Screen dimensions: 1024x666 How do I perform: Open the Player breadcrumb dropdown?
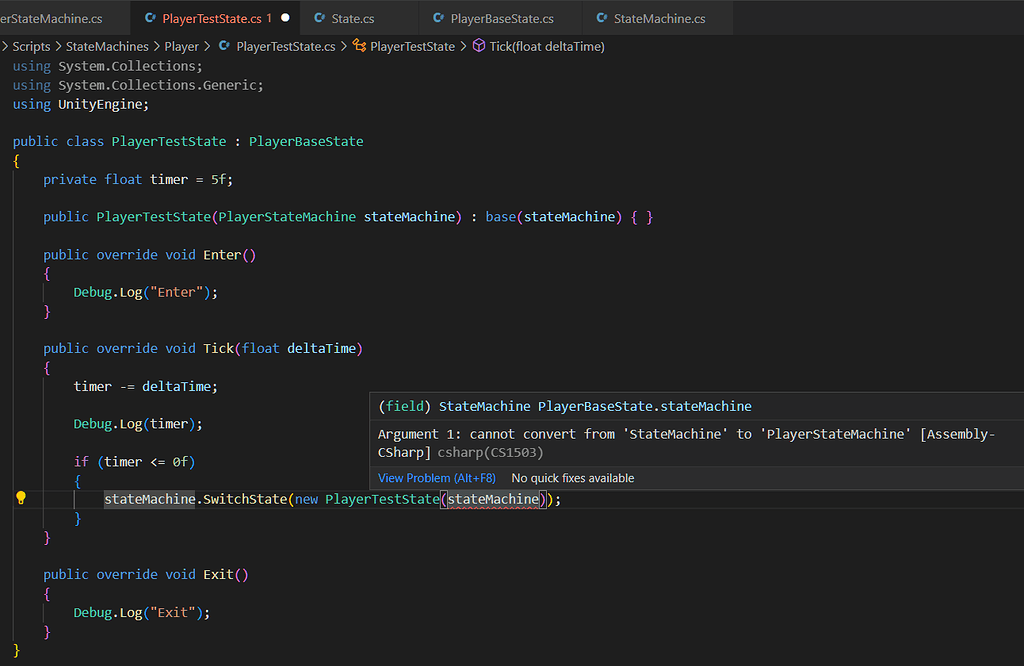tap(182, 45)
